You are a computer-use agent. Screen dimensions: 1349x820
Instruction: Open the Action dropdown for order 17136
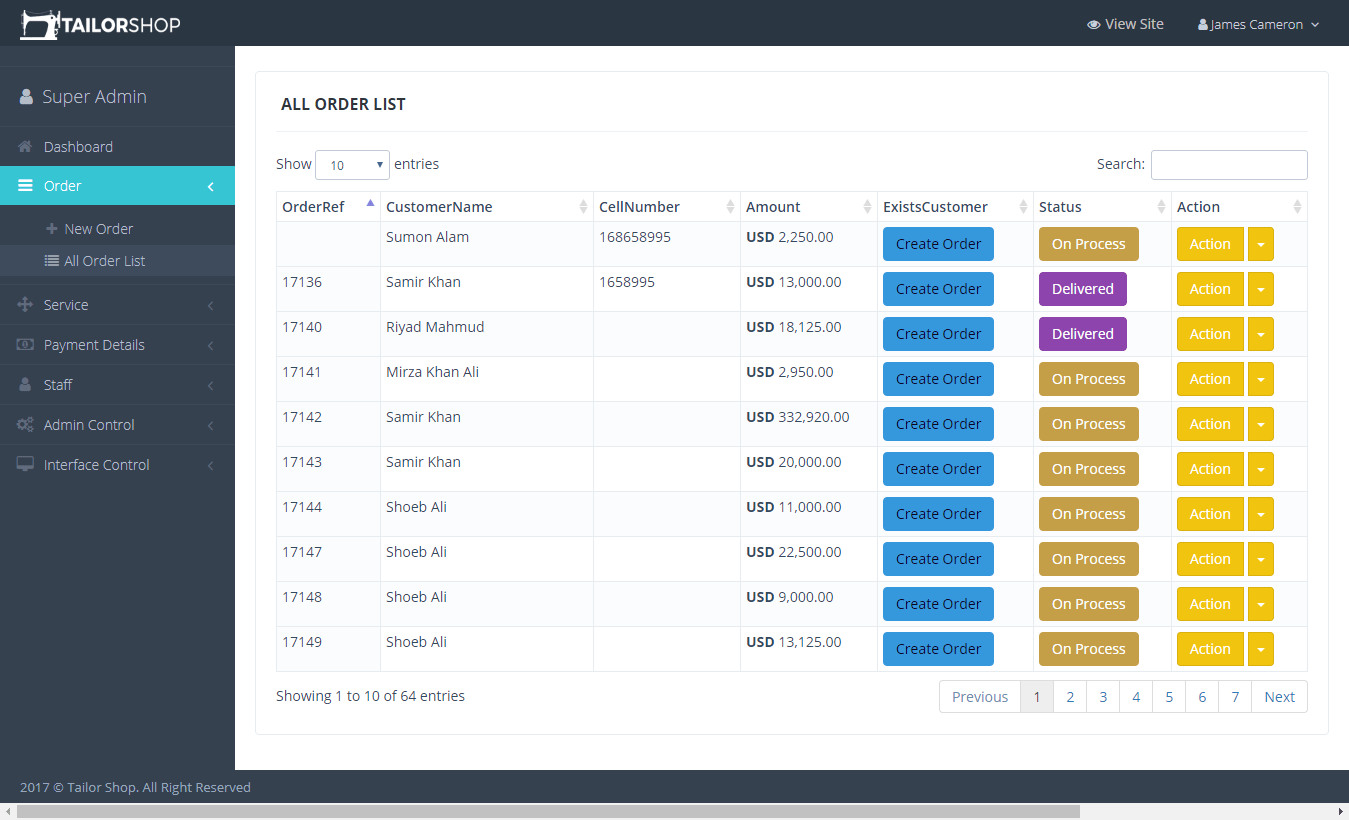[x=1260, y=288]
